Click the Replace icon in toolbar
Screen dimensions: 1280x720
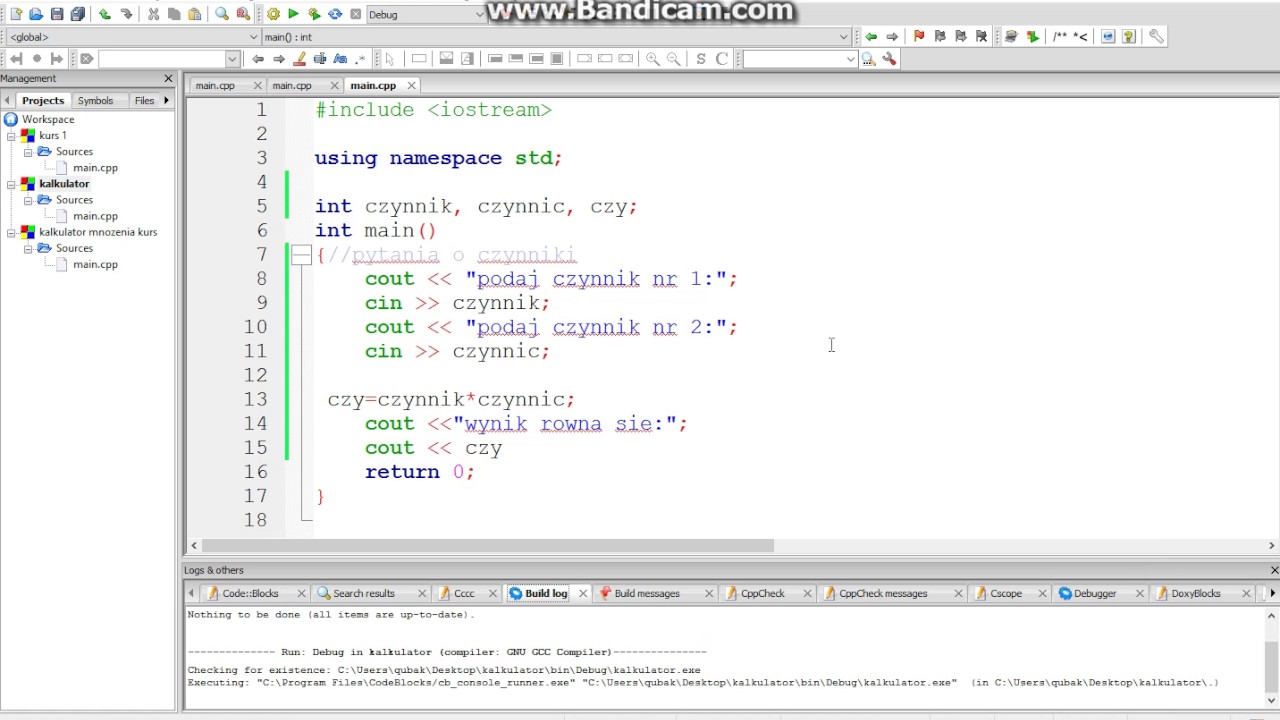pos(243,14)
